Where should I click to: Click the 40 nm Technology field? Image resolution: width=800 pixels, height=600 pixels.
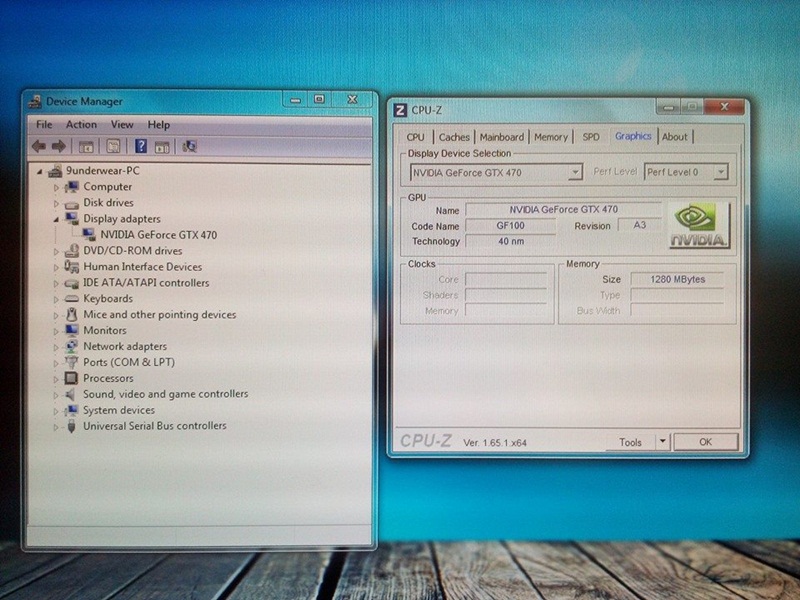[511, 241]
